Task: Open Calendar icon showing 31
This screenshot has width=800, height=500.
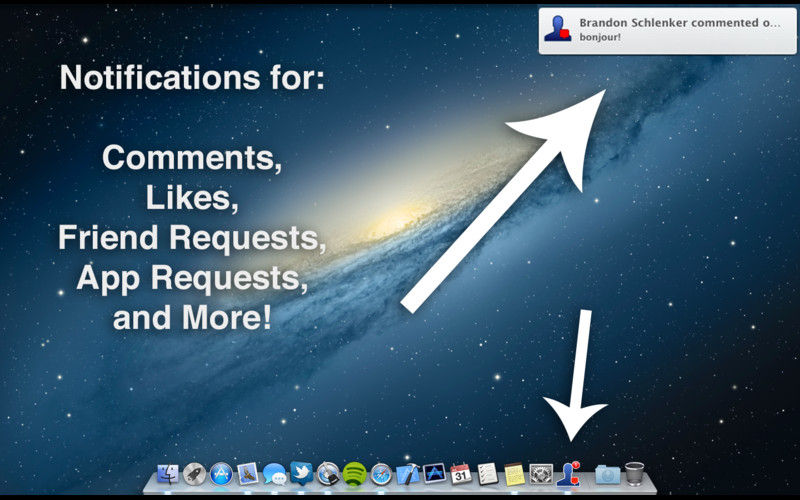Action: pyautogui.click(x=461, y=474)
